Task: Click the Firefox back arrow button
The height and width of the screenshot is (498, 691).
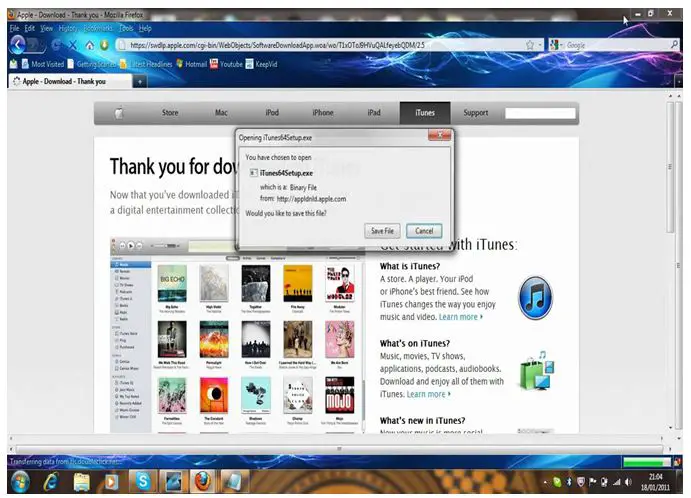Action: (x=18, y=45)
